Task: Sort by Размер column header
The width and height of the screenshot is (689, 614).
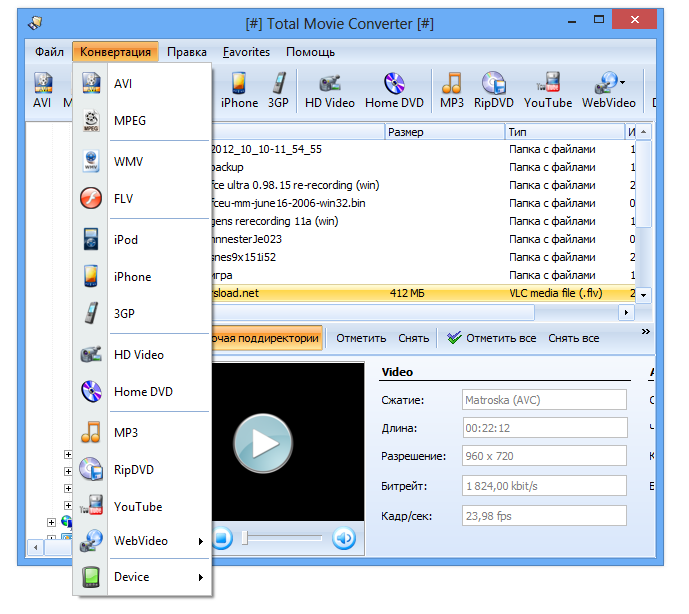Action: click(x=444, y=132)
